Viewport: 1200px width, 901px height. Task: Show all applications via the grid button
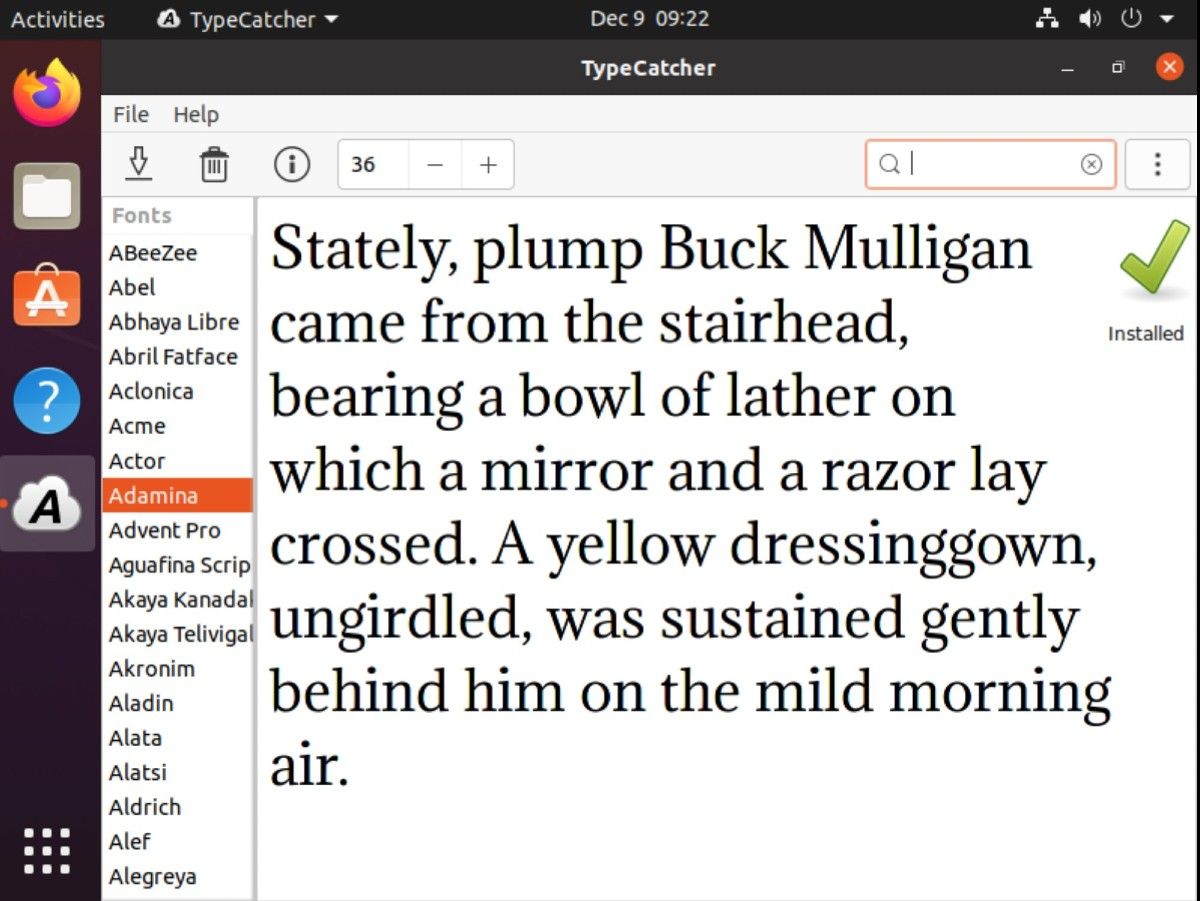(47, 849)
